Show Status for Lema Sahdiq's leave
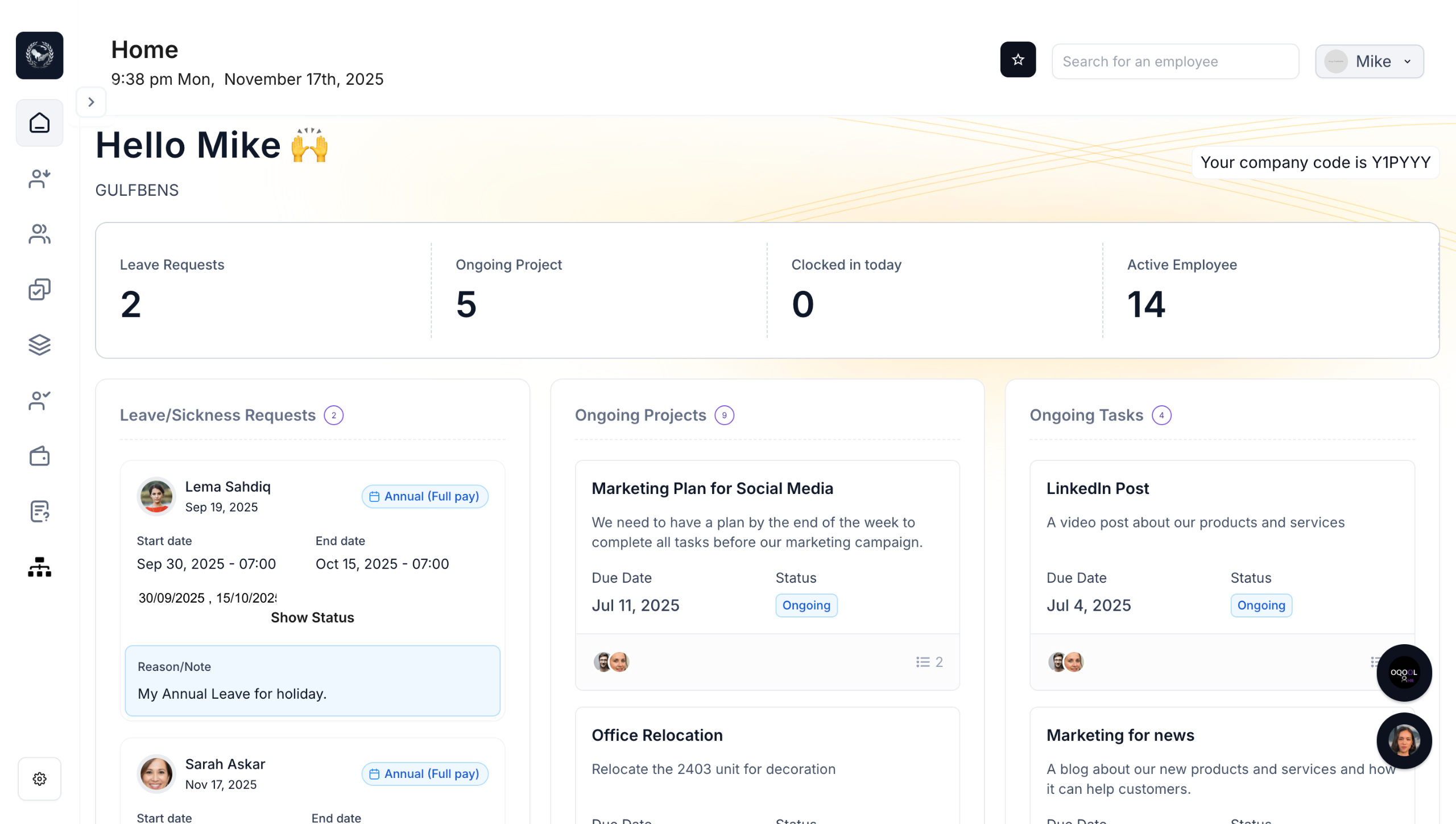The image size is (1456, 824). click(x=312, y=617)
